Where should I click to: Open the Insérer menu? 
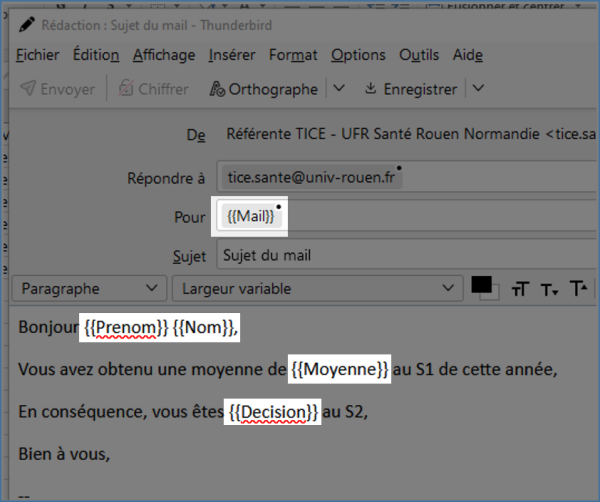click(x=232, y=55)
